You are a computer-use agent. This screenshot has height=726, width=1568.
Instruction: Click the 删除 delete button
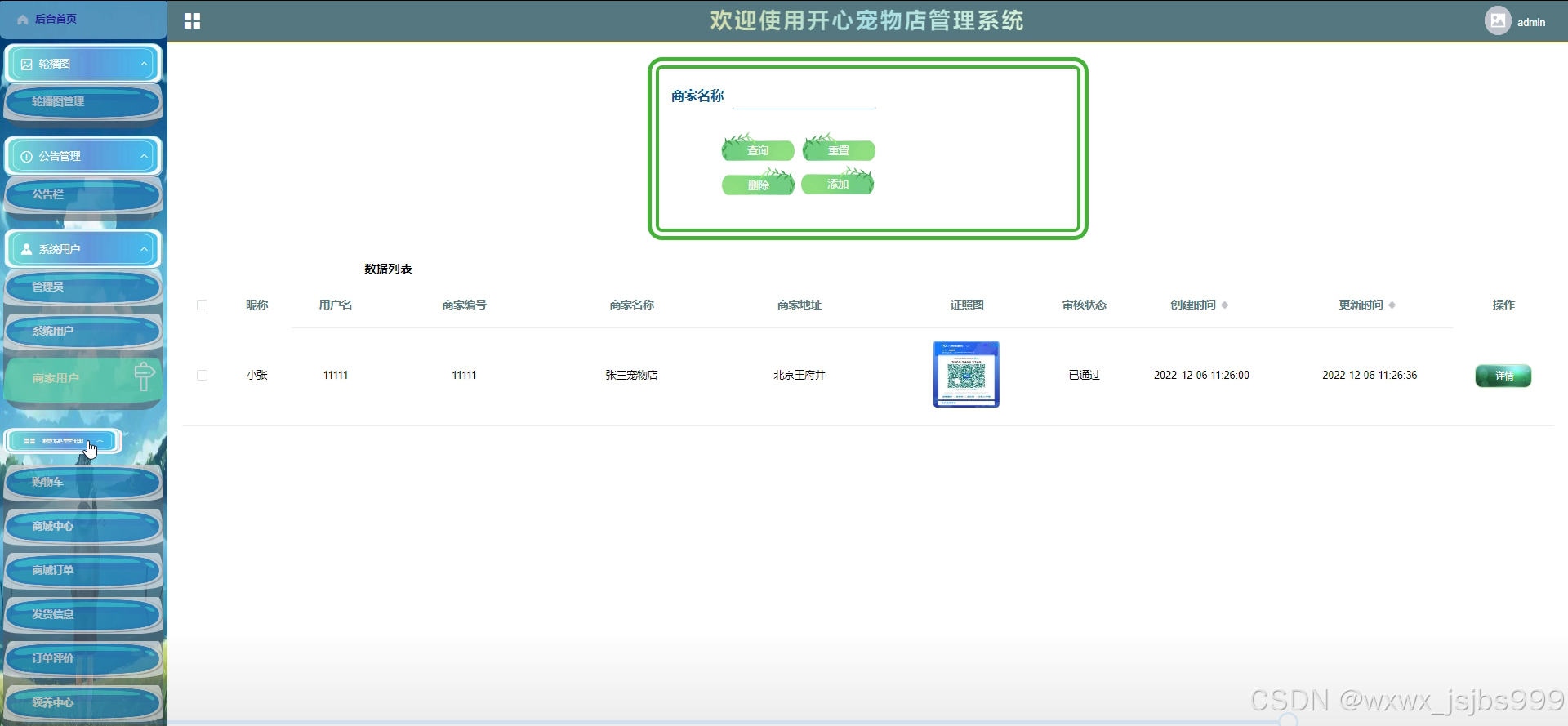pos(758,185)
